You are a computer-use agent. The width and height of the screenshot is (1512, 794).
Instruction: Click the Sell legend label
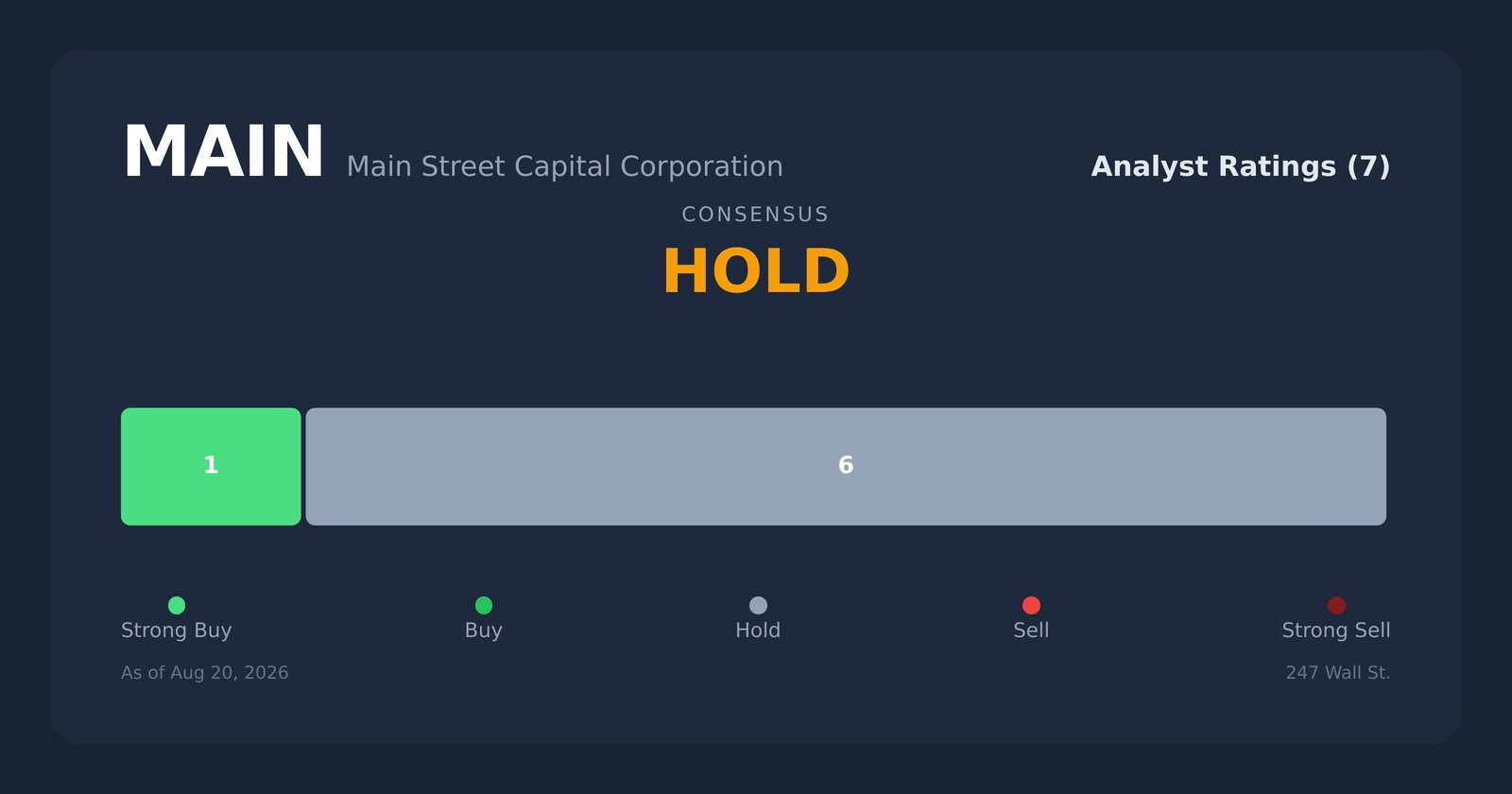pyautogui.click(x=1031, y=630)
